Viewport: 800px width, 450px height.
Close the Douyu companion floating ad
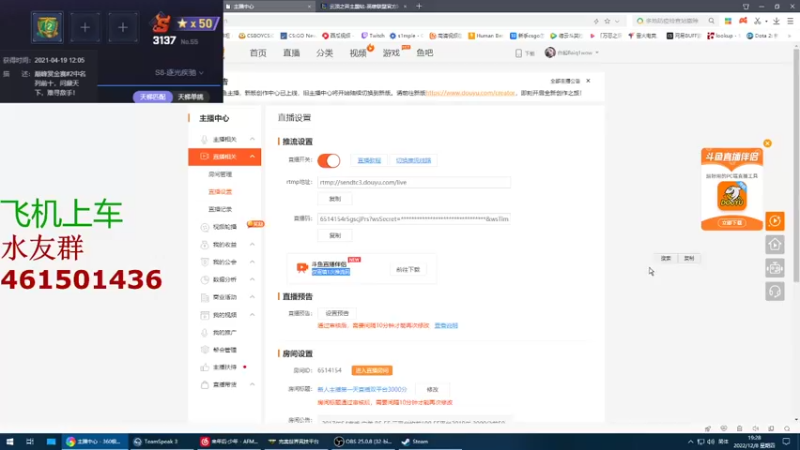tap(767, 143)
